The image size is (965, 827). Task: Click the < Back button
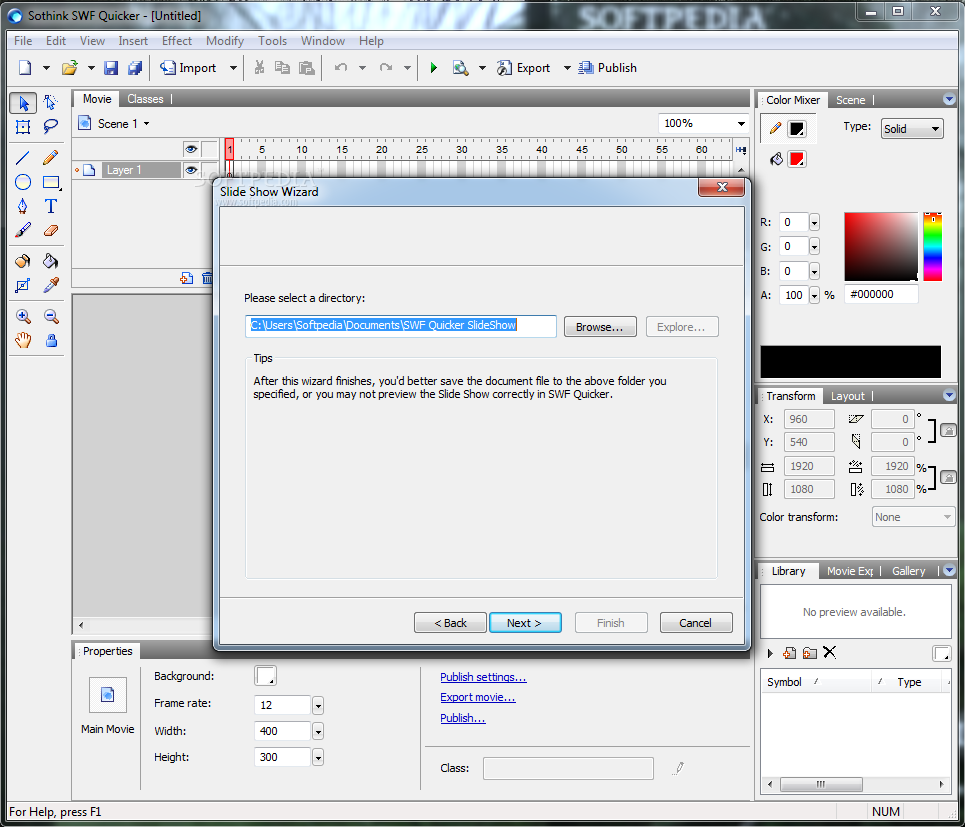450,623
